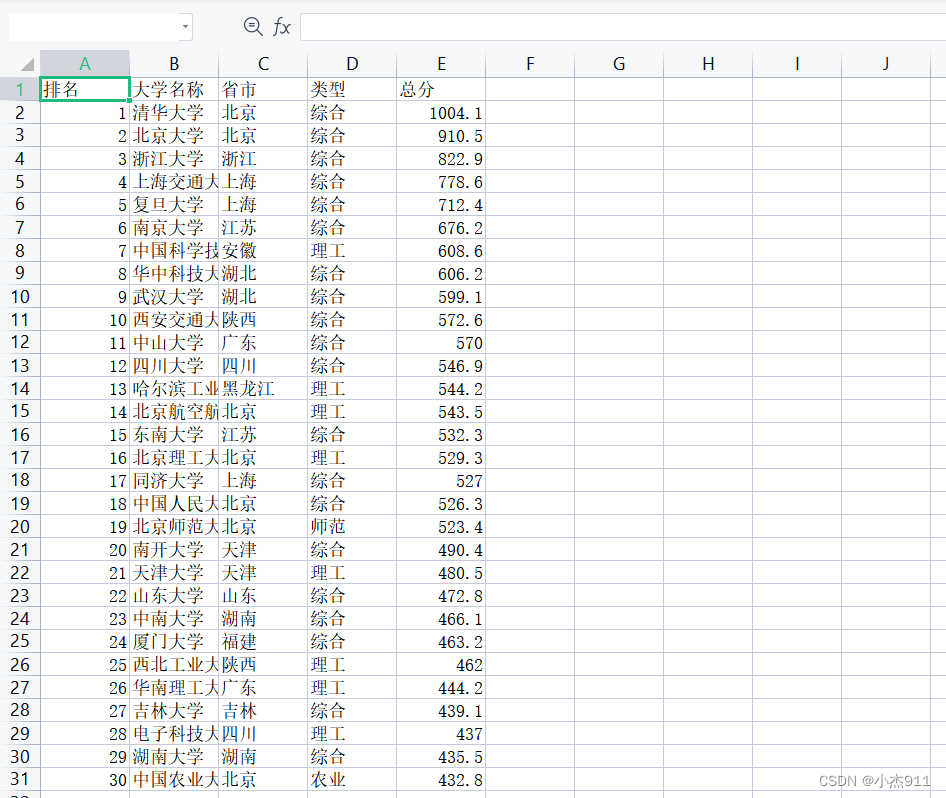This screenshot has width=946, height=798.
Task: Select the cell '厦门大学'
Action: pos(174,641)
